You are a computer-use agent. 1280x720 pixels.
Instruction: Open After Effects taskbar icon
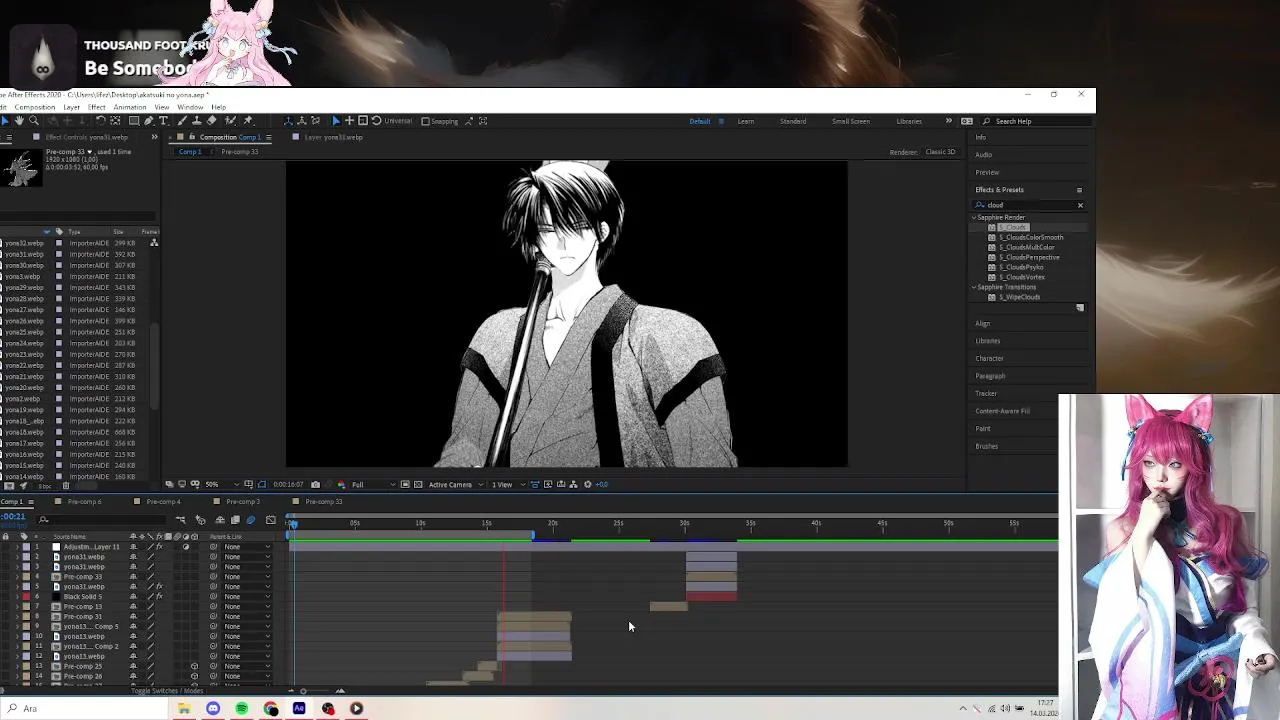pyautogui.click(x=299, y=708)
